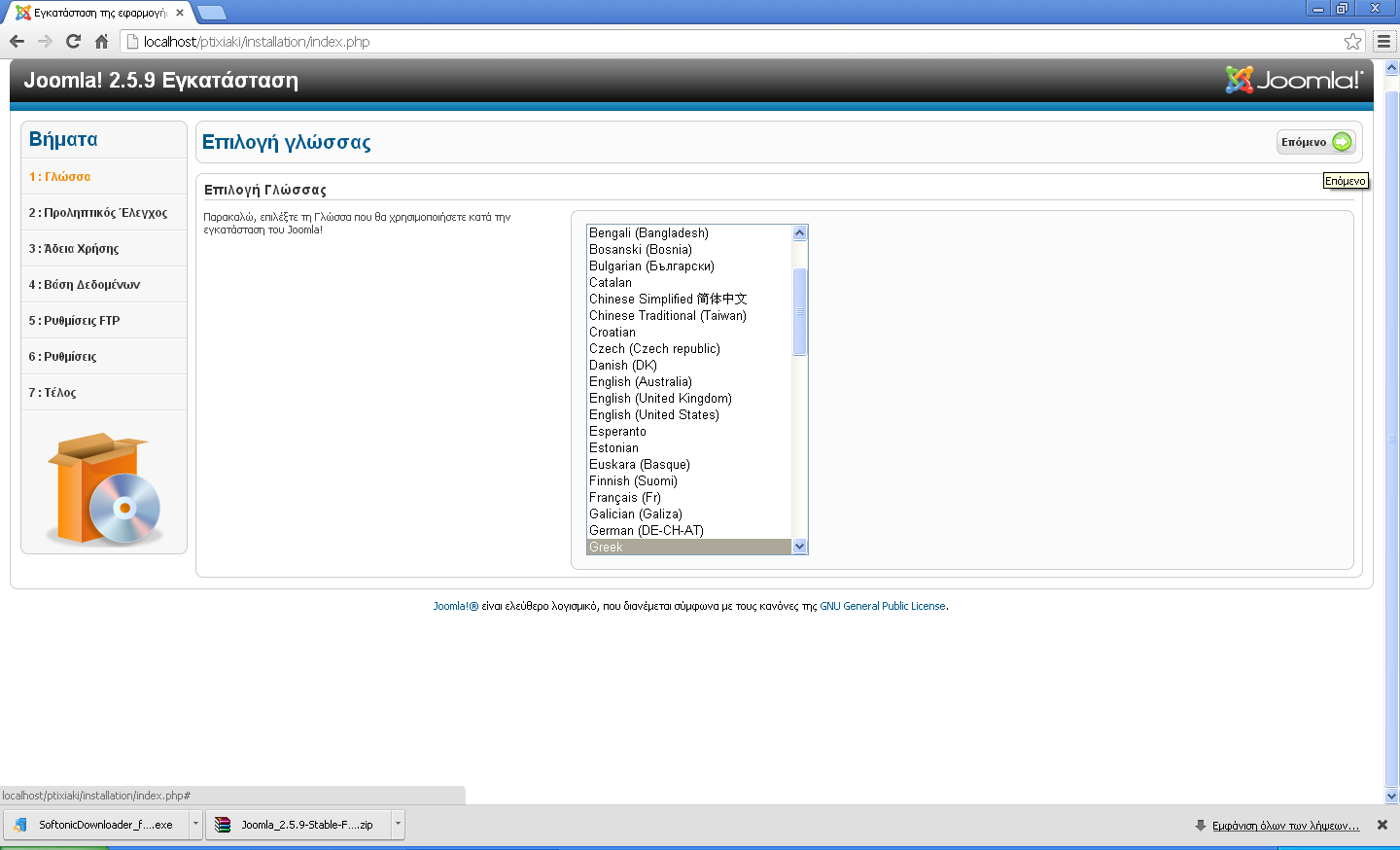
Task: Open SoftonicDownloader exe download item
Action: 95,825
